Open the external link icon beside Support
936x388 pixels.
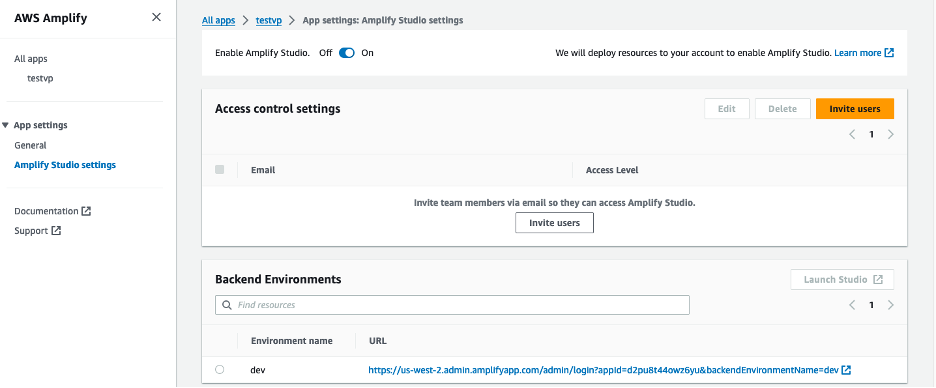pos(56,230)
